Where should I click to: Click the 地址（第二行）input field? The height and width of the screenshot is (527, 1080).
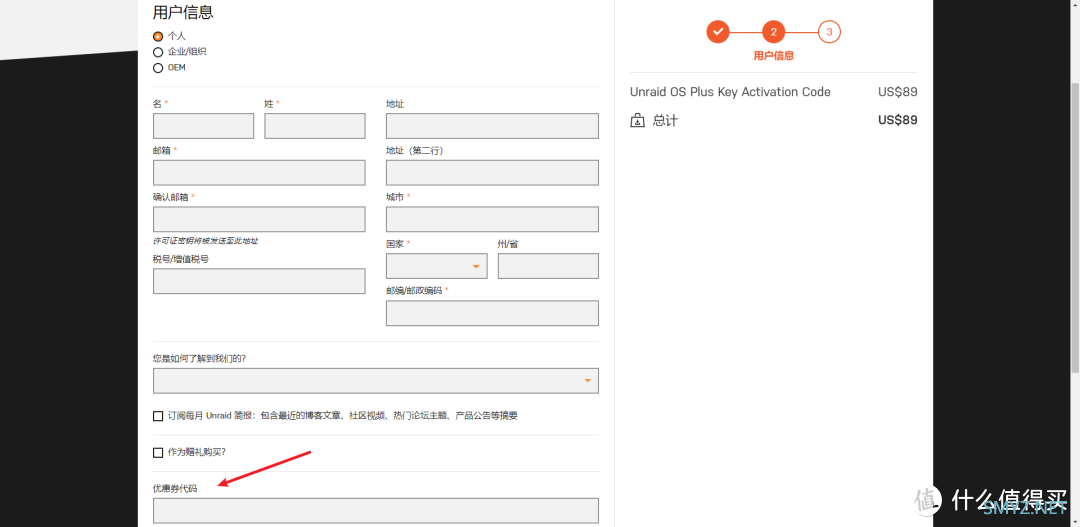(492, 172)
